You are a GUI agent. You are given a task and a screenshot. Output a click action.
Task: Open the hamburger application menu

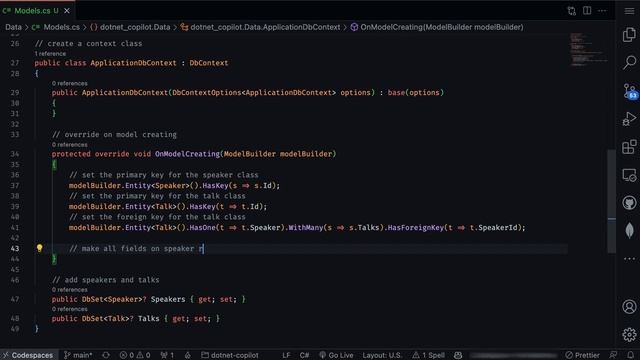point(629,11)
